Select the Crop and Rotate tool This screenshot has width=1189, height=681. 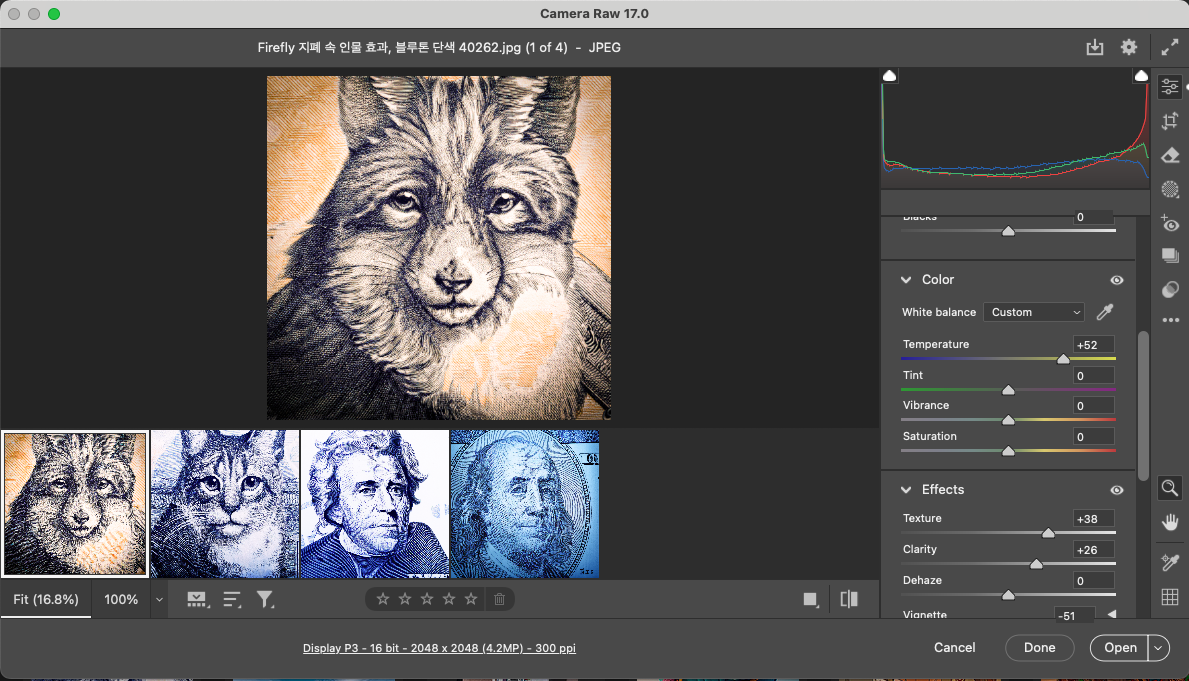coord(1170,121)
